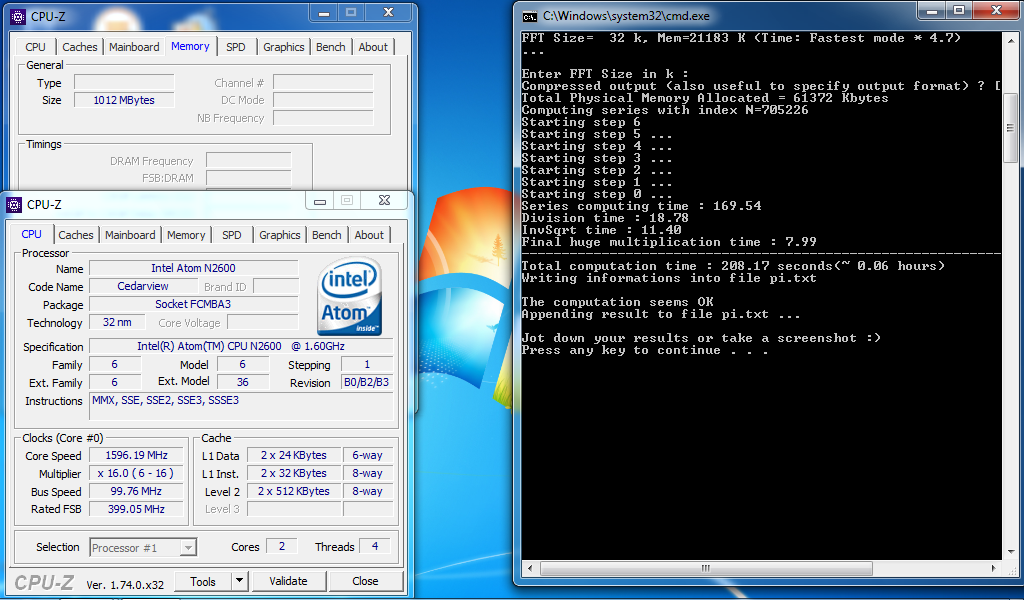The height and width of the screenshot is (600, 1024).
Task: Open the About tab in front CPU-Z window
Action: [369, 235]
